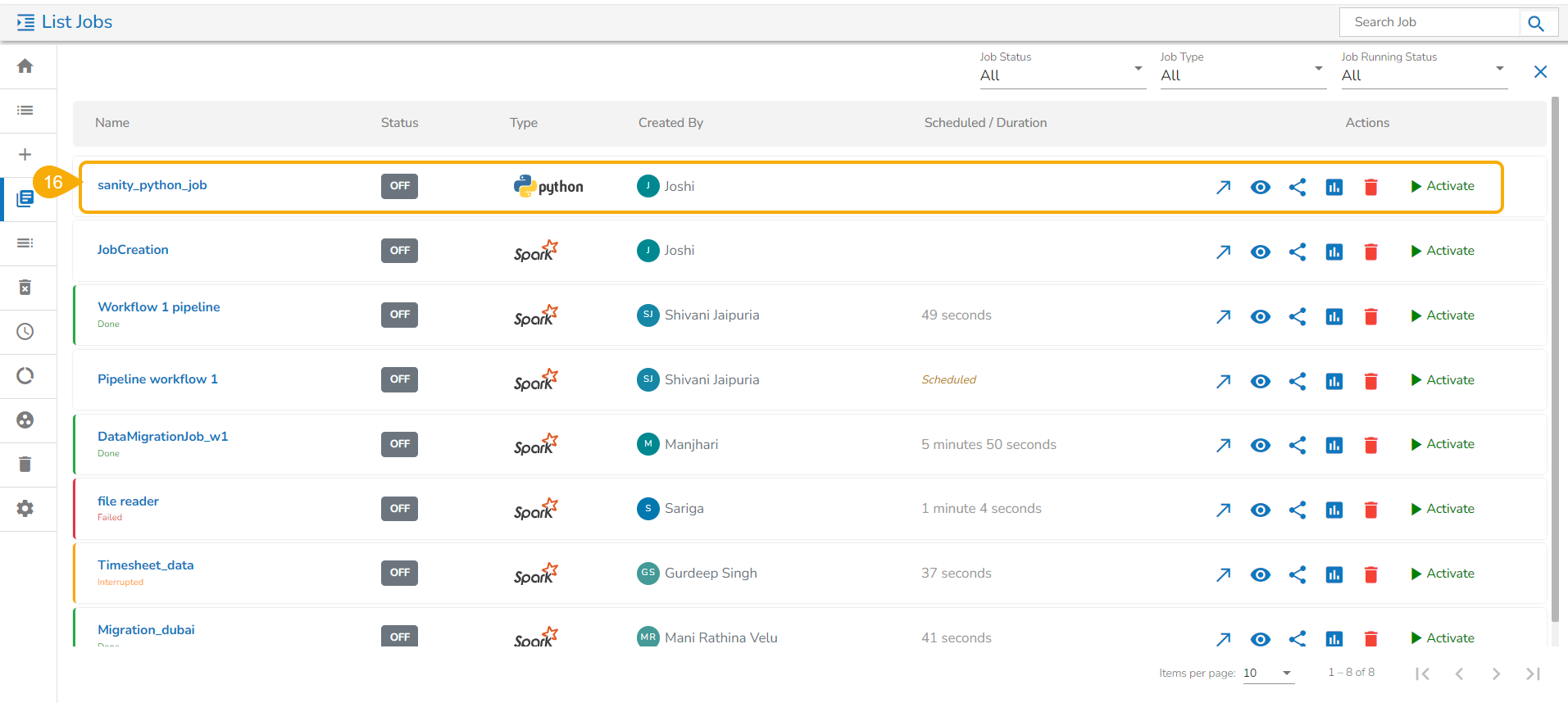Click the clock icon in sidebar
The height and width of the screenshot is (703, 1568).
[25, 332]
